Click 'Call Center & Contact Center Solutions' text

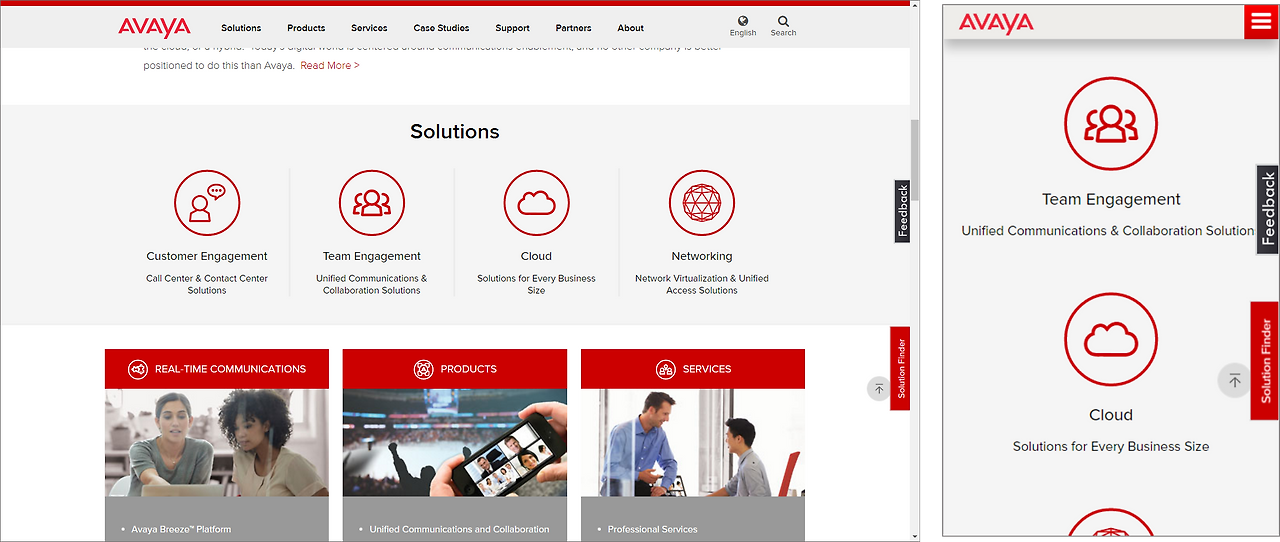point(207,284)
